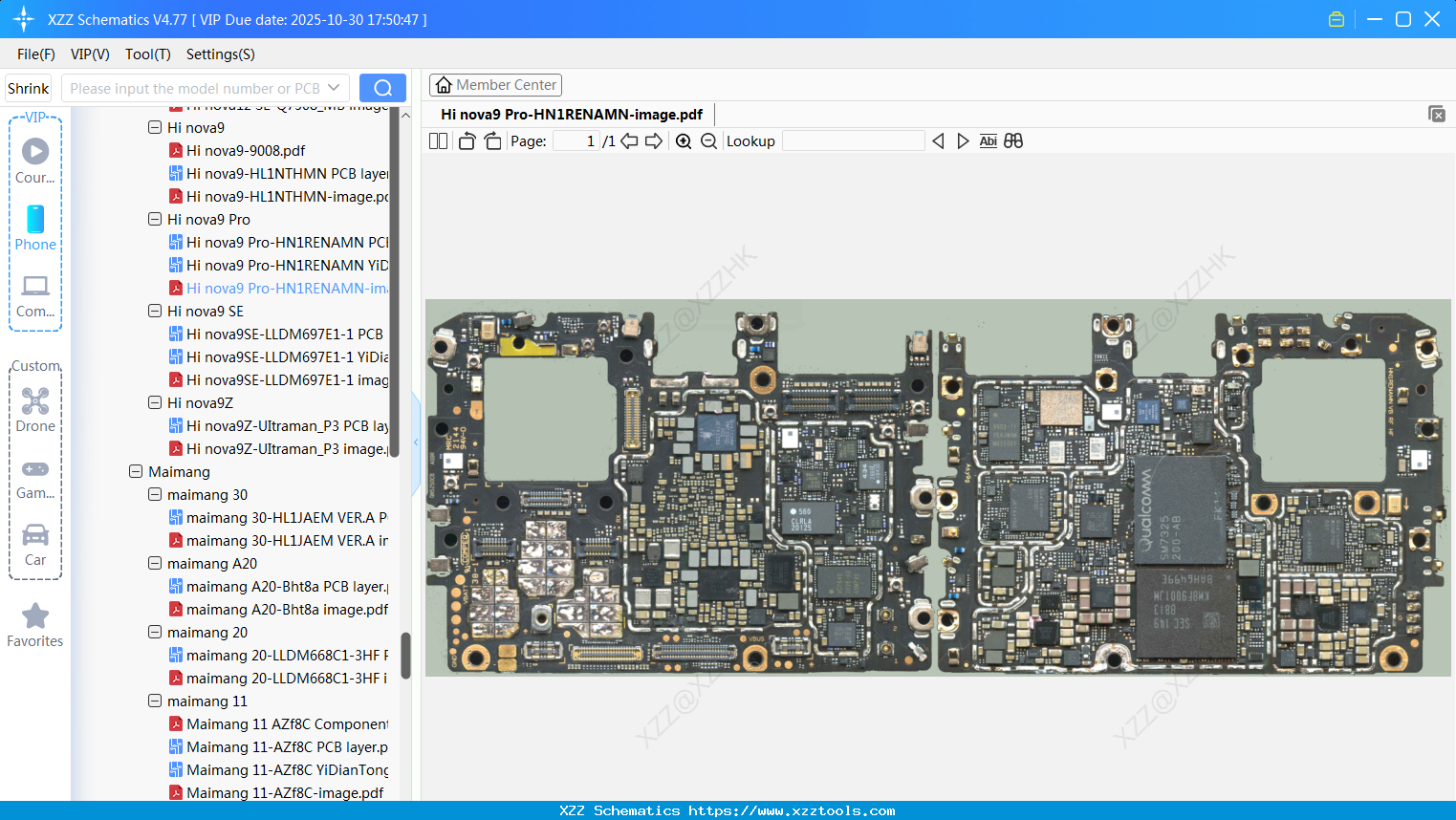Screen dimensions: 1456x820
Task: Open Hi nova9-HL1NTHMN PCB layer file
Action: point(278,173)
